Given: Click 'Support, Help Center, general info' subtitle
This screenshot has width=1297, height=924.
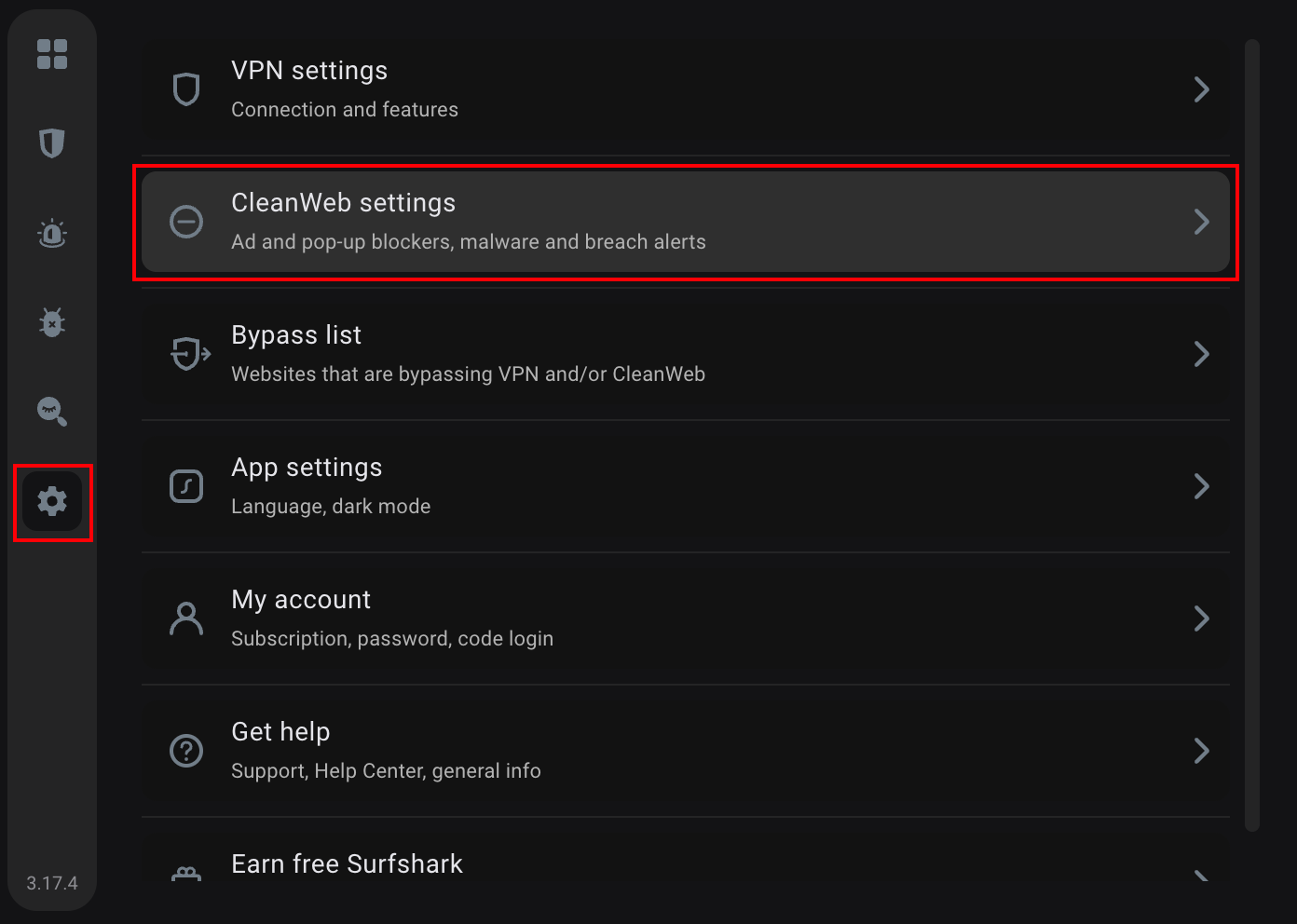Looking at the screenshot, I should coord(386,771).
